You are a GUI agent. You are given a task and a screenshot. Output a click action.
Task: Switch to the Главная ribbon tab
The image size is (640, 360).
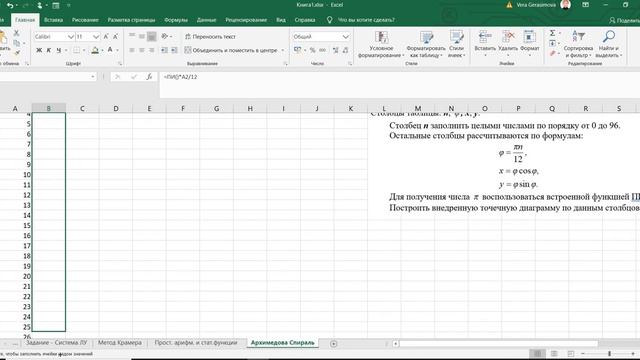25,20
